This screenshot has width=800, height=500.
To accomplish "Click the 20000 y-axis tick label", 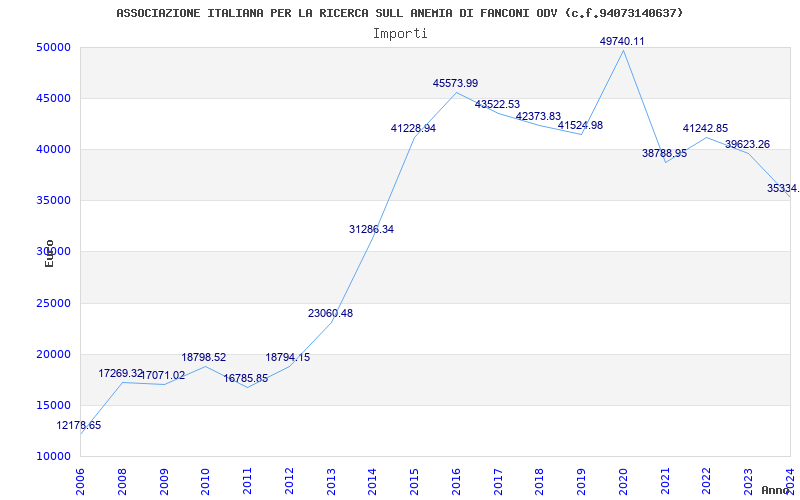I will click(x=53, y=355).
